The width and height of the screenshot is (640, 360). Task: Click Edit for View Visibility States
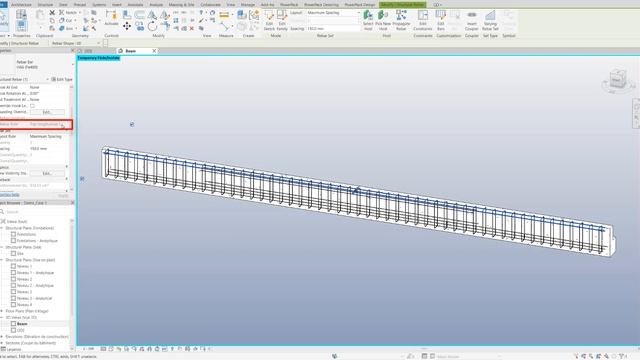pos(47,173)
